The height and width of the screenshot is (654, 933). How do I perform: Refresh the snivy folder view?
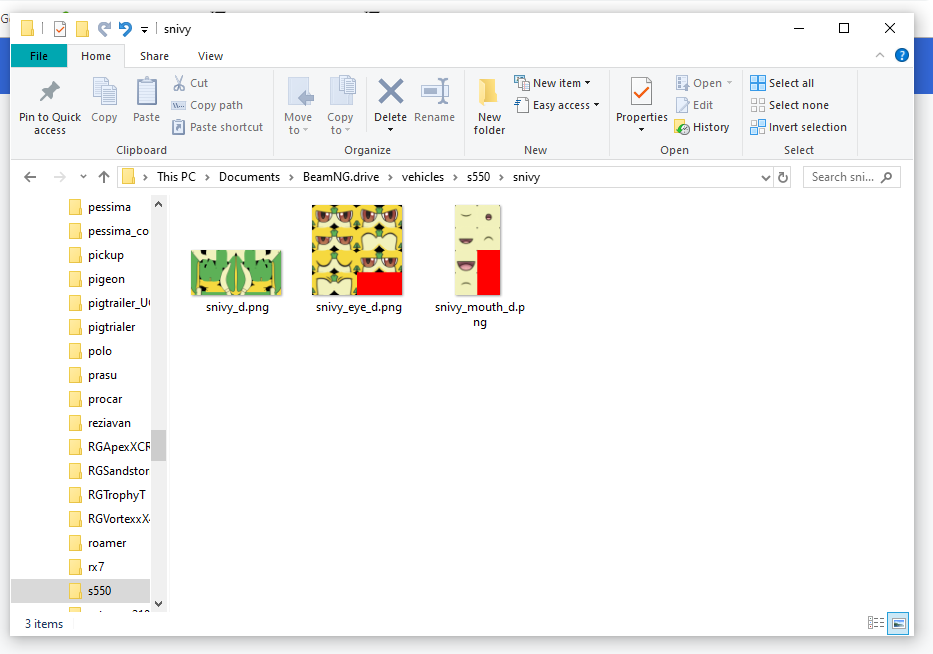click(783, 177)
